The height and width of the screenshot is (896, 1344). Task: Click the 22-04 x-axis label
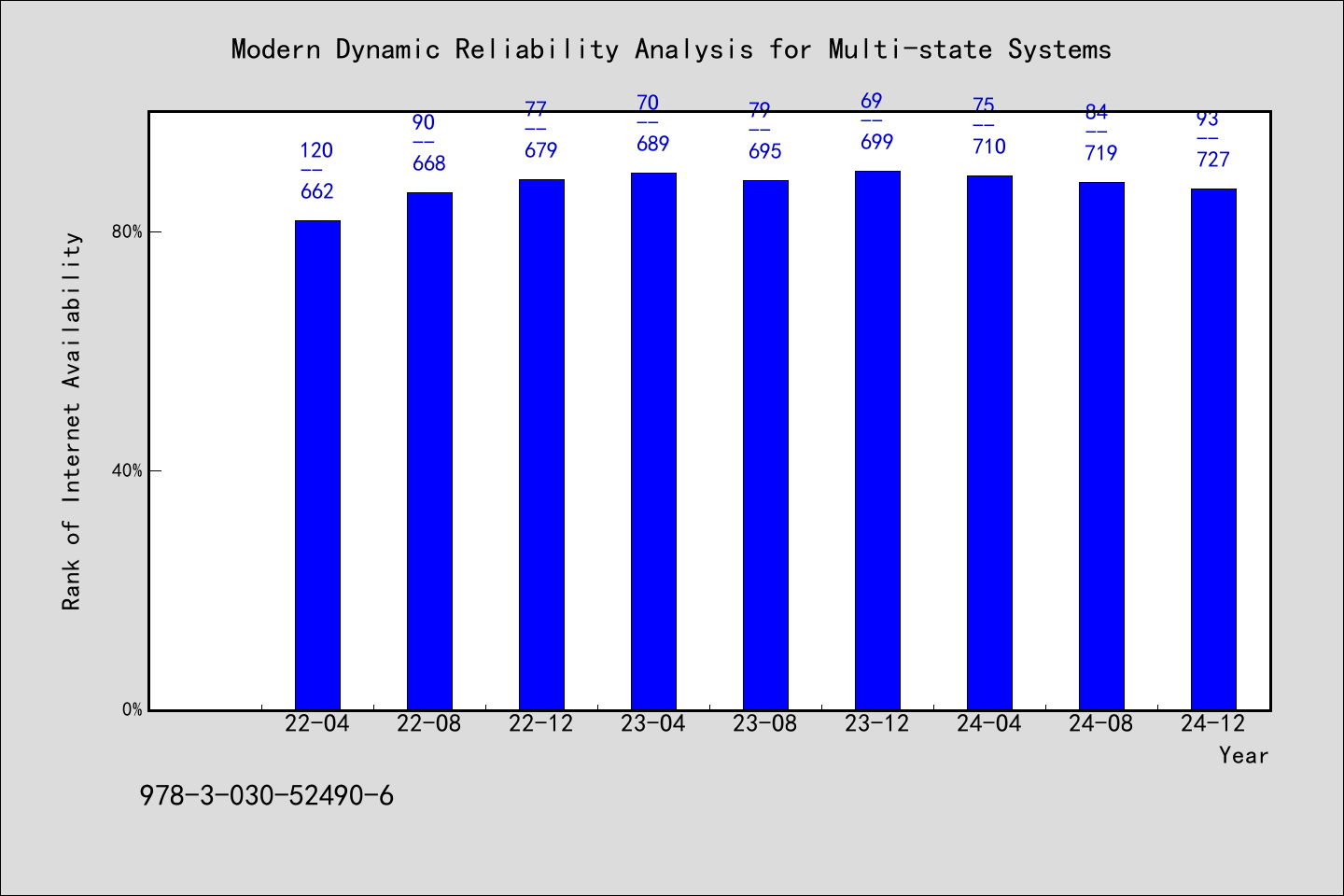pos(317,723)
